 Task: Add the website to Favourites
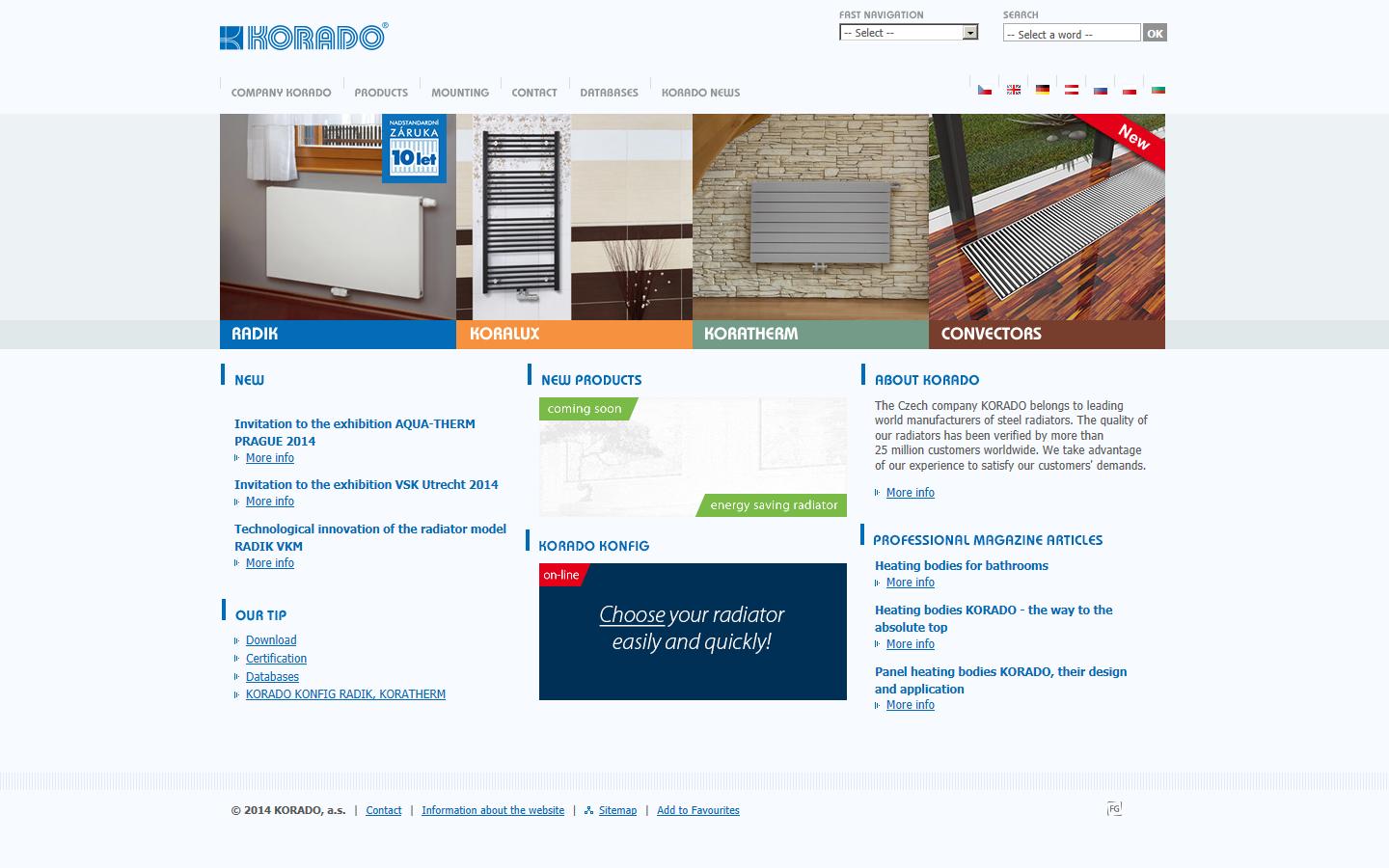[697, 810]
